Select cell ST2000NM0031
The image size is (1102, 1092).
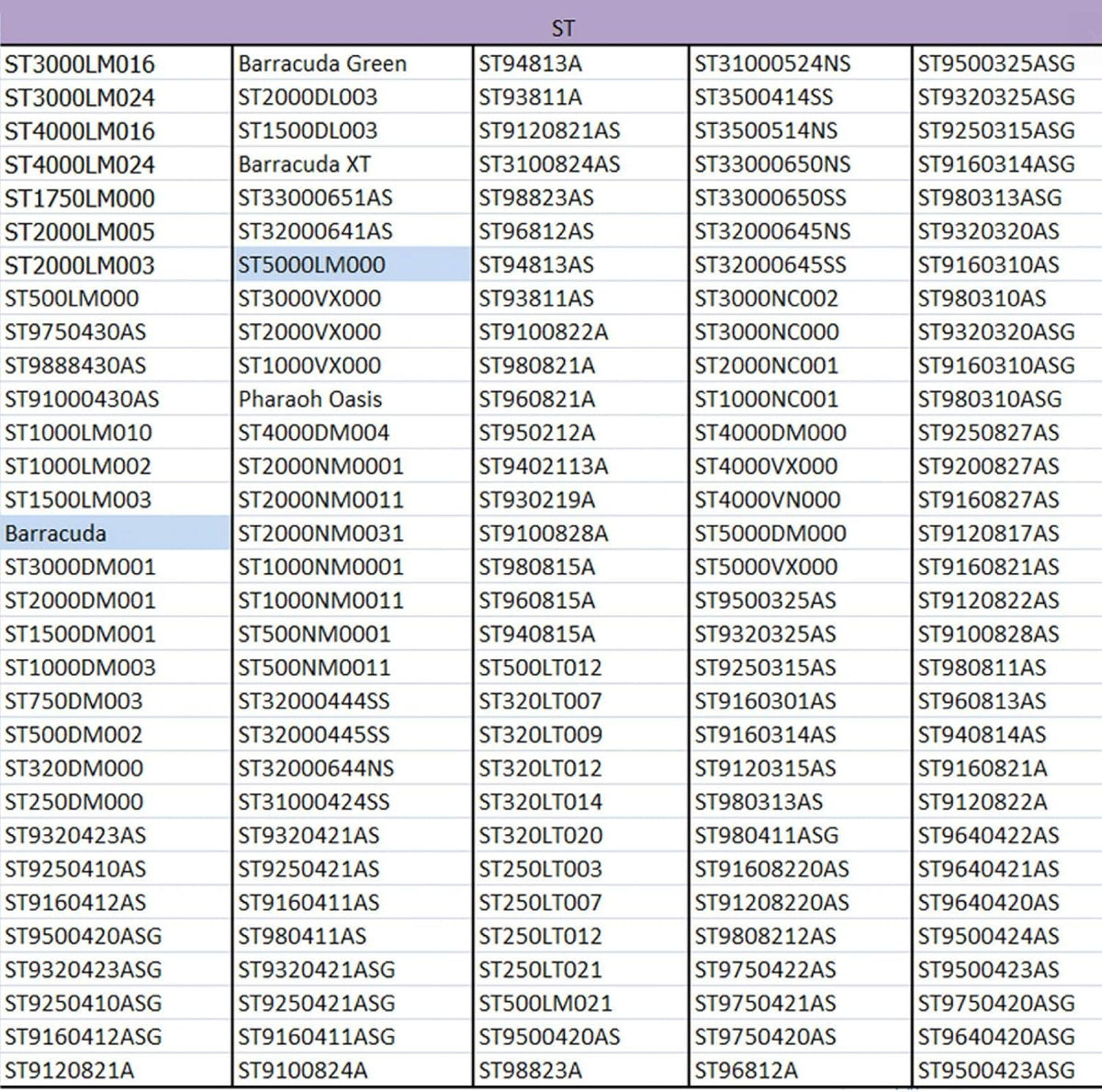354,534
